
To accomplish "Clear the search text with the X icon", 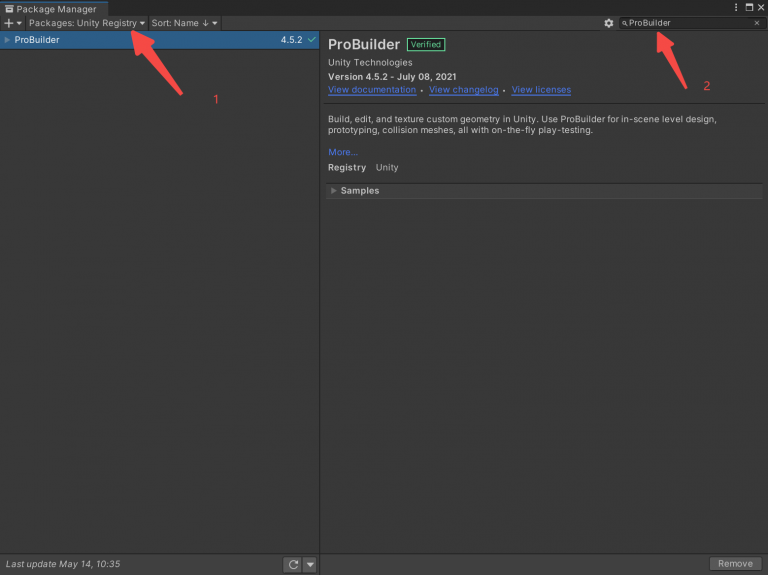I will 757,23.
